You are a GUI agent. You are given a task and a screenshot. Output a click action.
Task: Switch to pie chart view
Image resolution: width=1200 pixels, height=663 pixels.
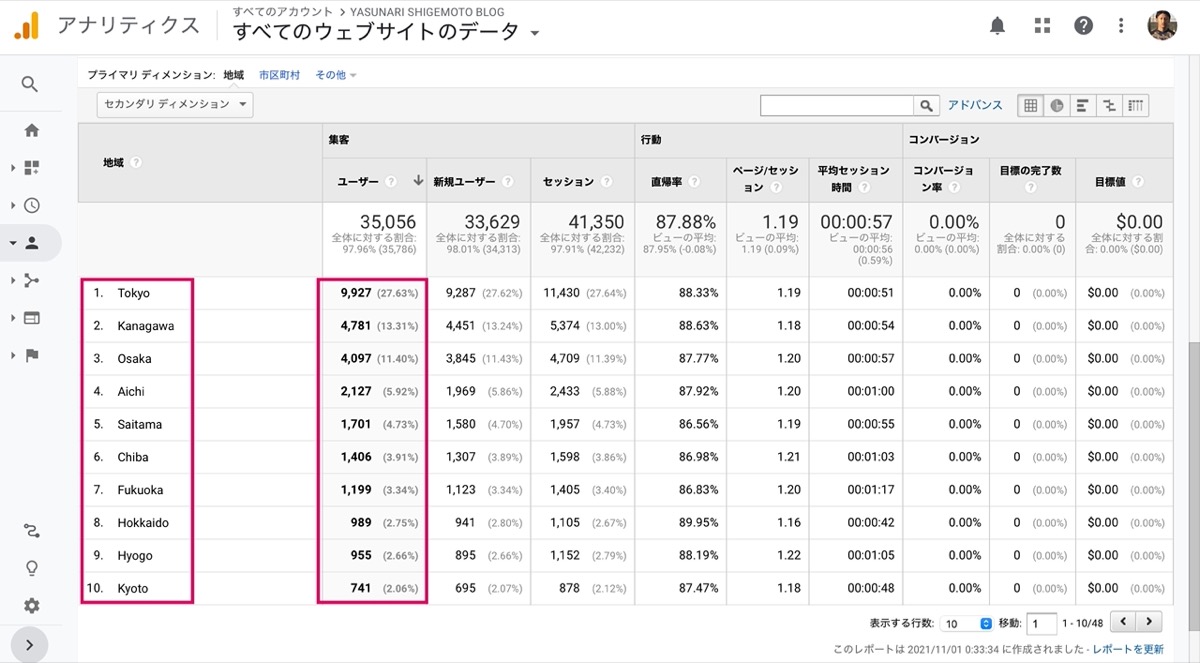(1057, 105)
